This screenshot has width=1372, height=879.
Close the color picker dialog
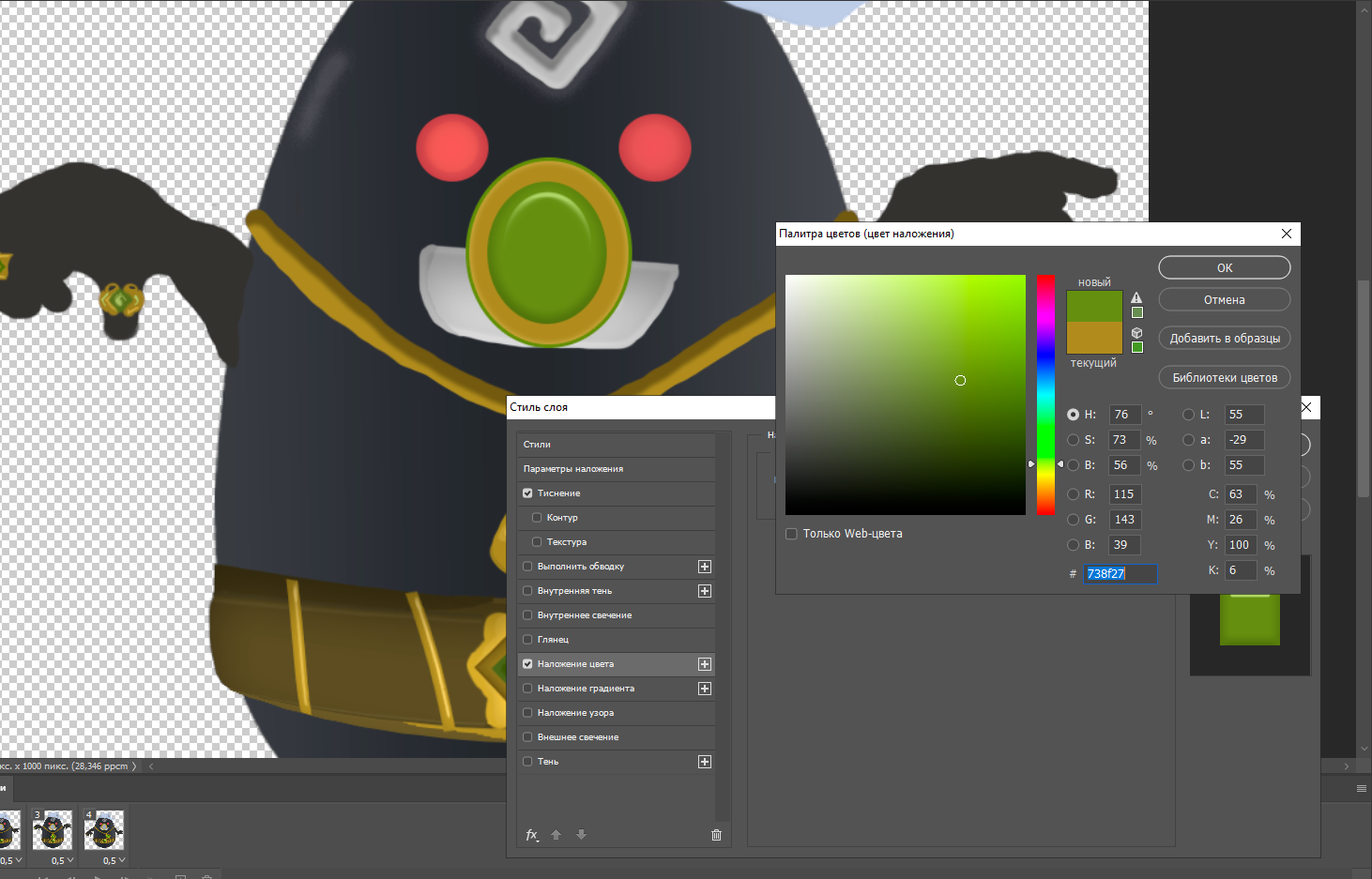[x=1287, y=234]
